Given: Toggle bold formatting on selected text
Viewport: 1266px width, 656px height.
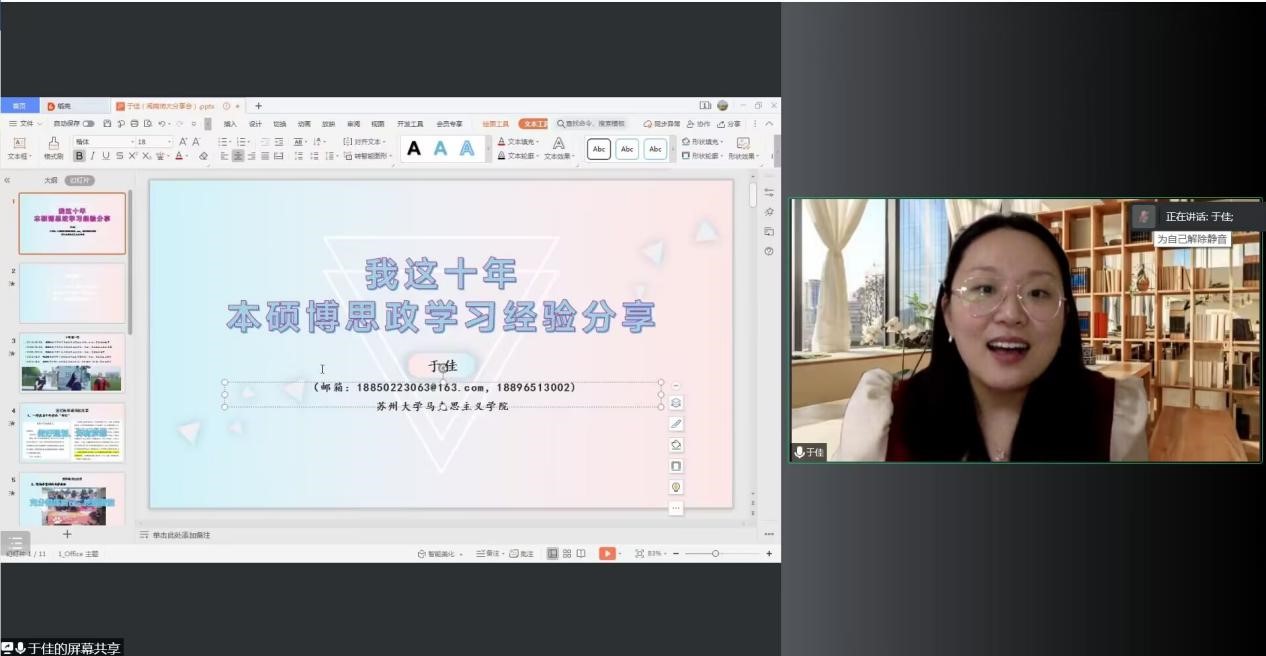Looking at the screenshot, I should click(x=80, y=156).
